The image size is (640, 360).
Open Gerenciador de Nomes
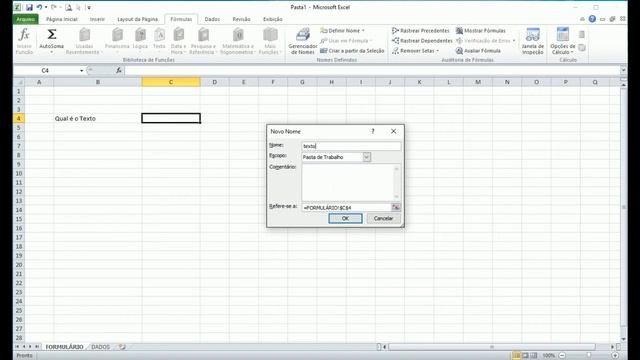click(x=302, y=41)
